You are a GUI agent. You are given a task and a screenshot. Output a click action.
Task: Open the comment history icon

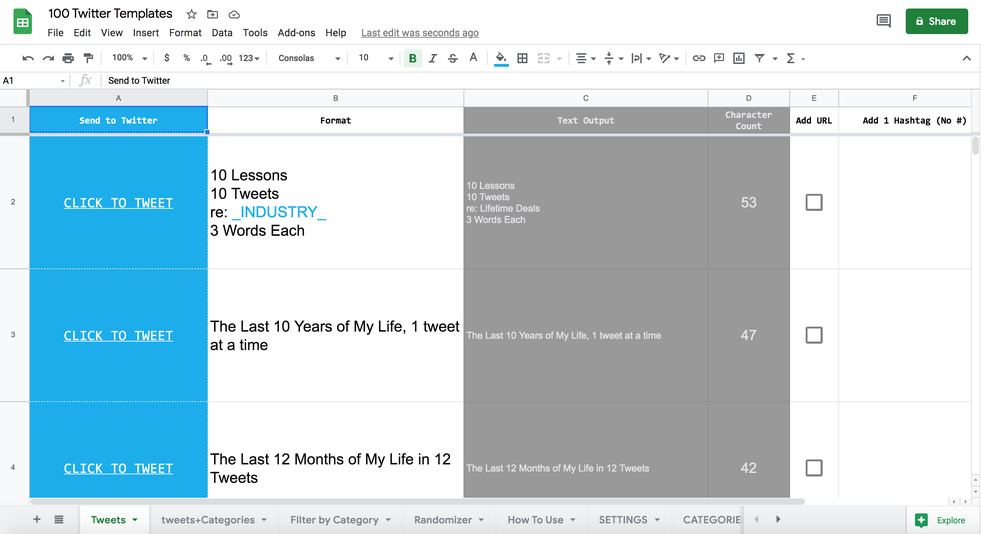point(883,21)
